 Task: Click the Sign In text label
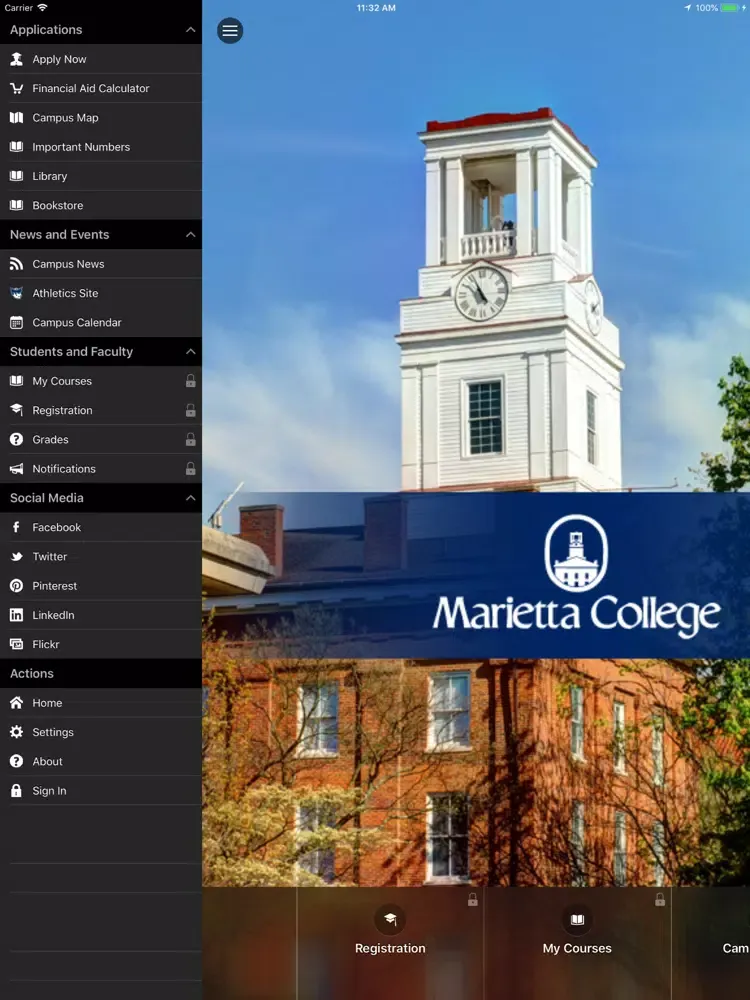click(49, 791)
